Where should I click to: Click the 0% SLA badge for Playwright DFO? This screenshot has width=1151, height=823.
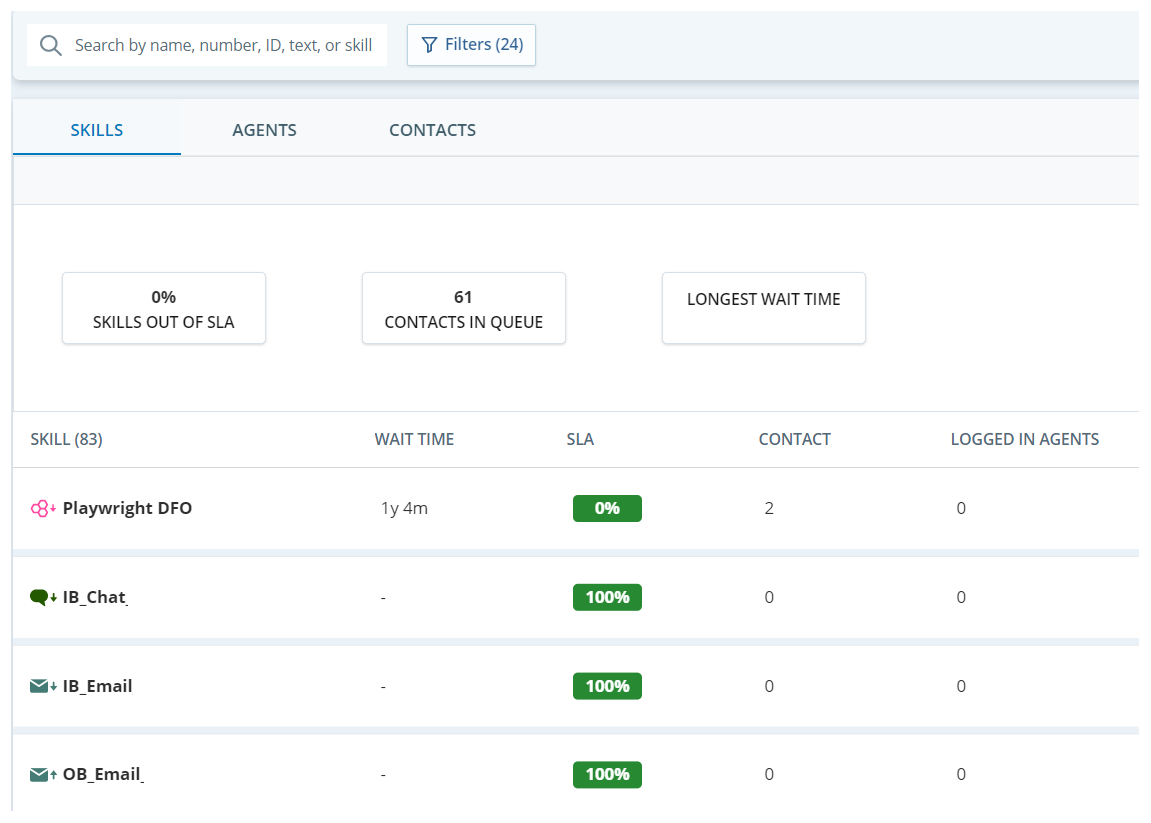(607, 508)
